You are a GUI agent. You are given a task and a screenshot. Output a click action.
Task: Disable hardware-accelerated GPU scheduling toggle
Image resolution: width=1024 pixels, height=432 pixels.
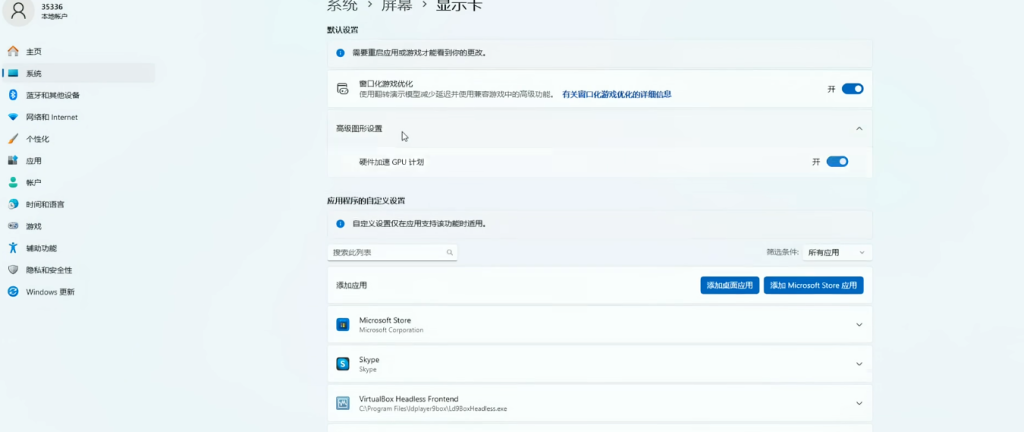tap(837, 162)
